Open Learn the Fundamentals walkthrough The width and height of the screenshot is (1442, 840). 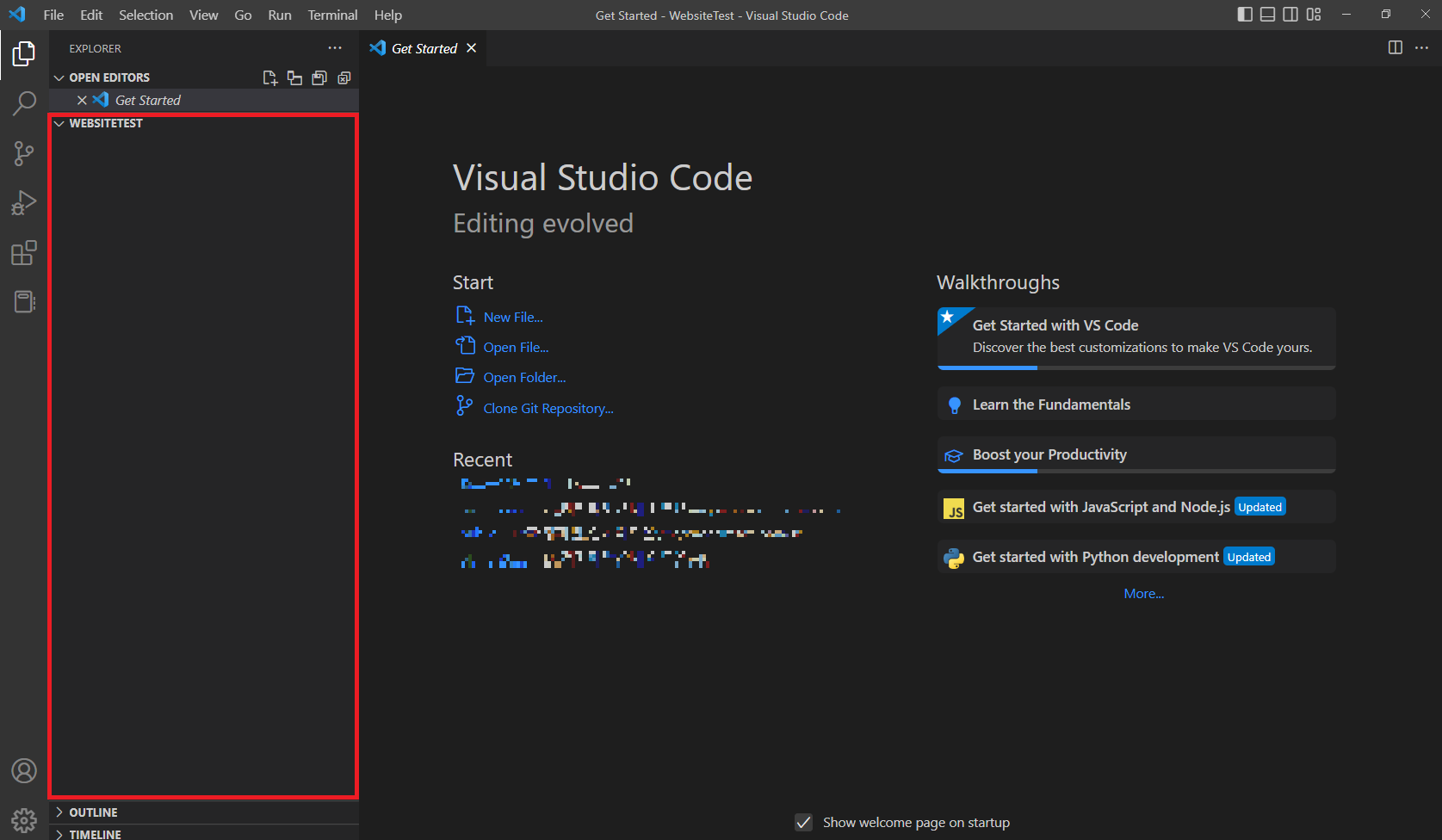1136,404
